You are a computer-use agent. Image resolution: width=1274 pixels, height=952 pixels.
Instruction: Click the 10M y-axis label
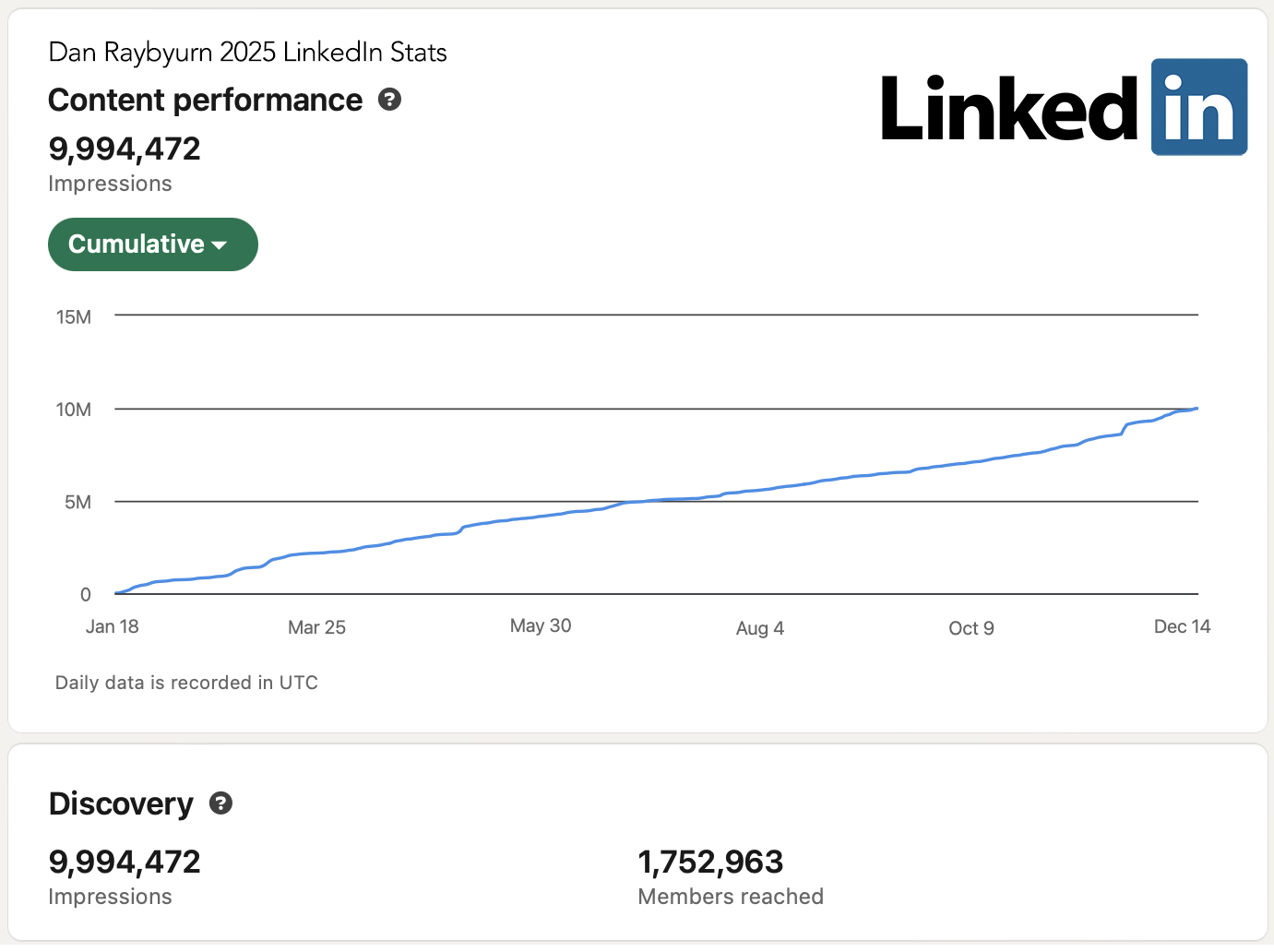[x=74, y=410]
